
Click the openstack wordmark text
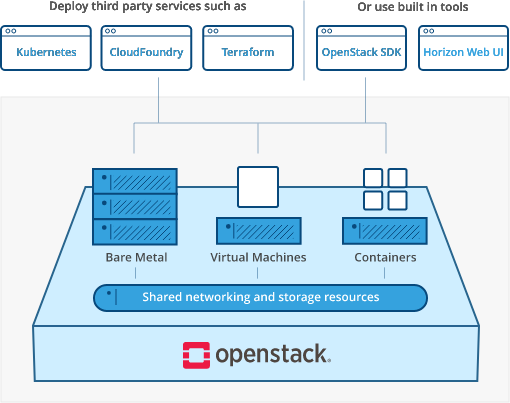(x=273, y=355)
